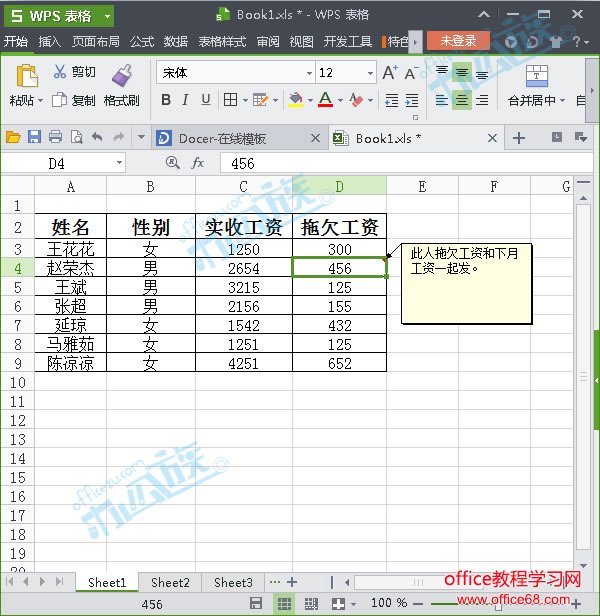Toggle Italic formatting

click(x=185, y=100)
